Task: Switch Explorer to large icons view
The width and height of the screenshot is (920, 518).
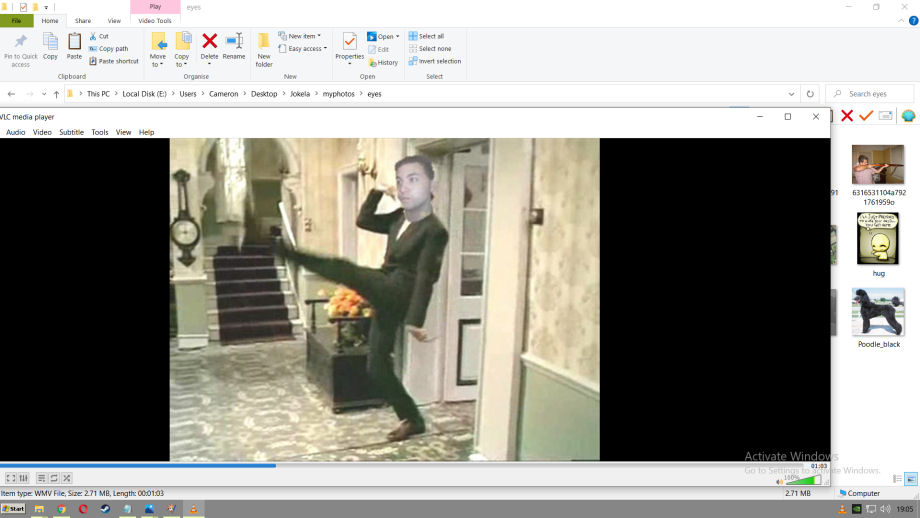Action: point(911,479)
